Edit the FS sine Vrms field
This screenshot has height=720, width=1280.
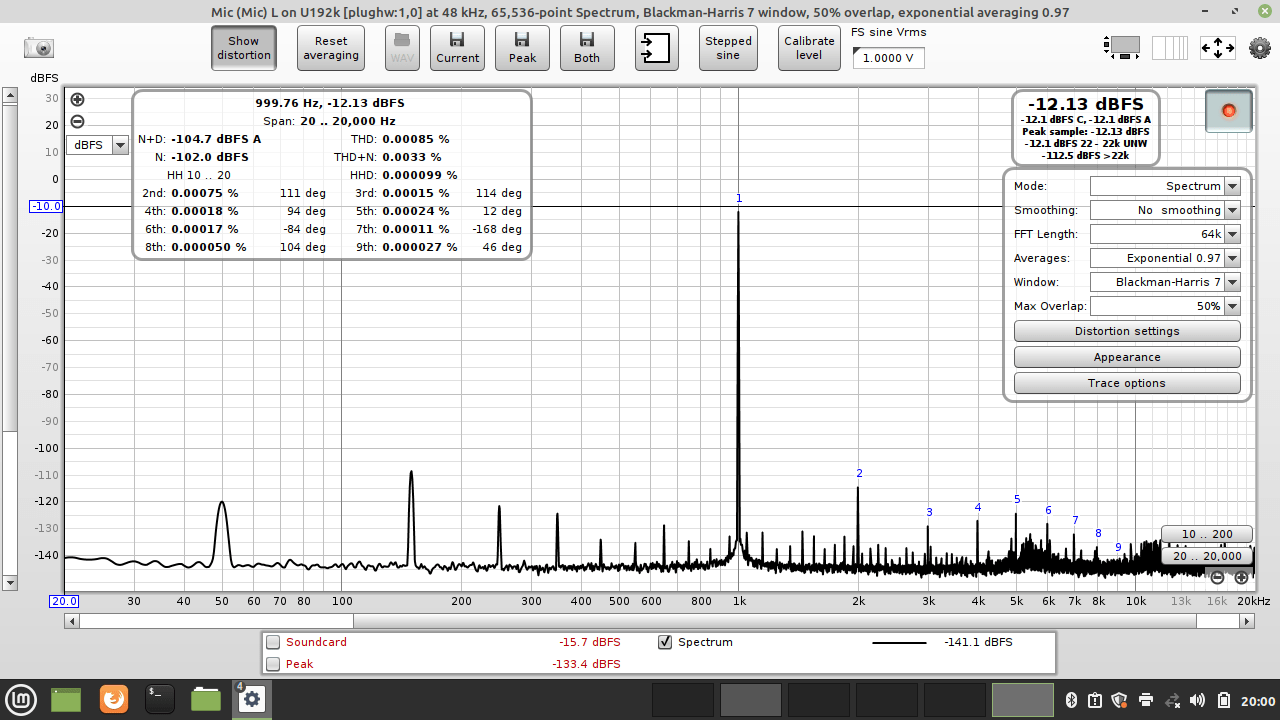click(888, 58)
